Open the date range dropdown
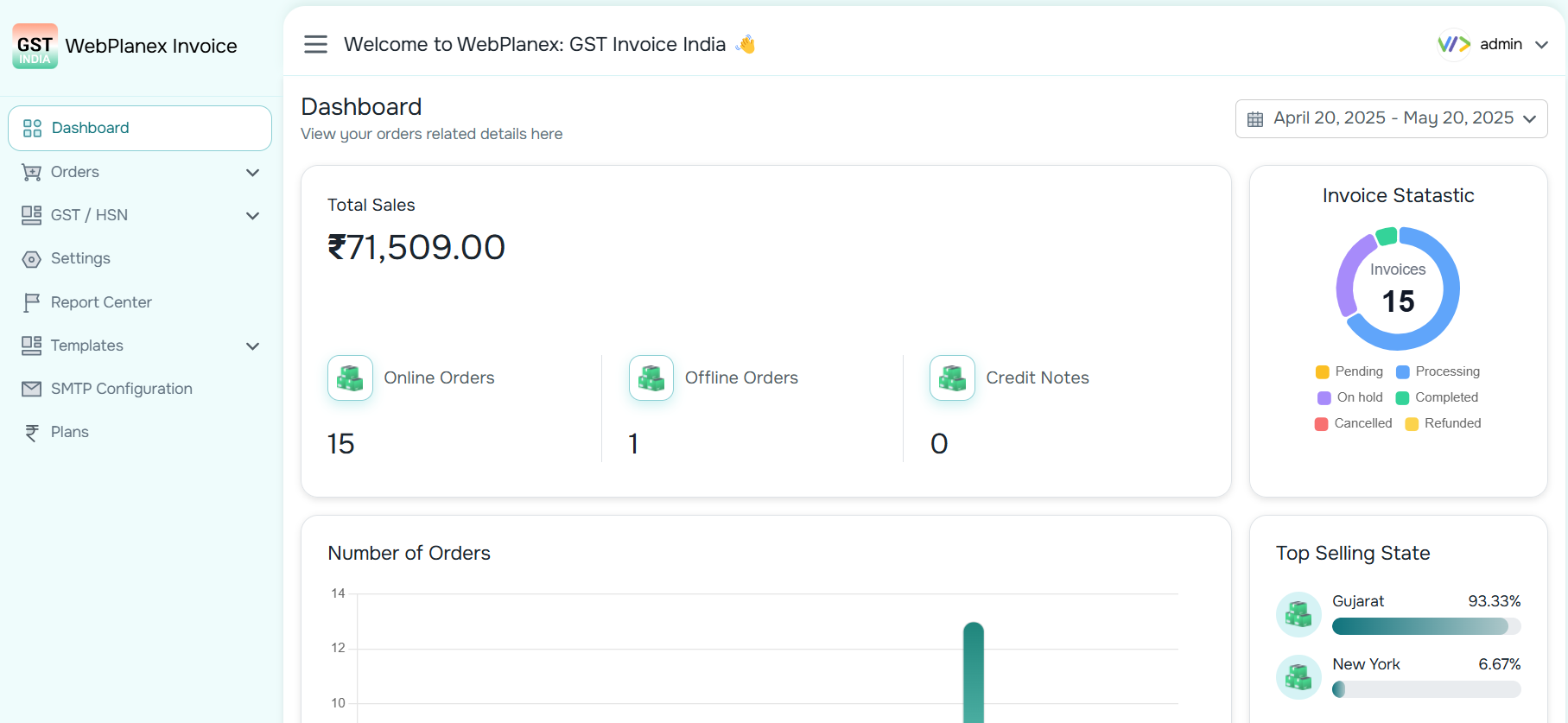This screenshot has width=1568, height=723. tap(1391, 119)
